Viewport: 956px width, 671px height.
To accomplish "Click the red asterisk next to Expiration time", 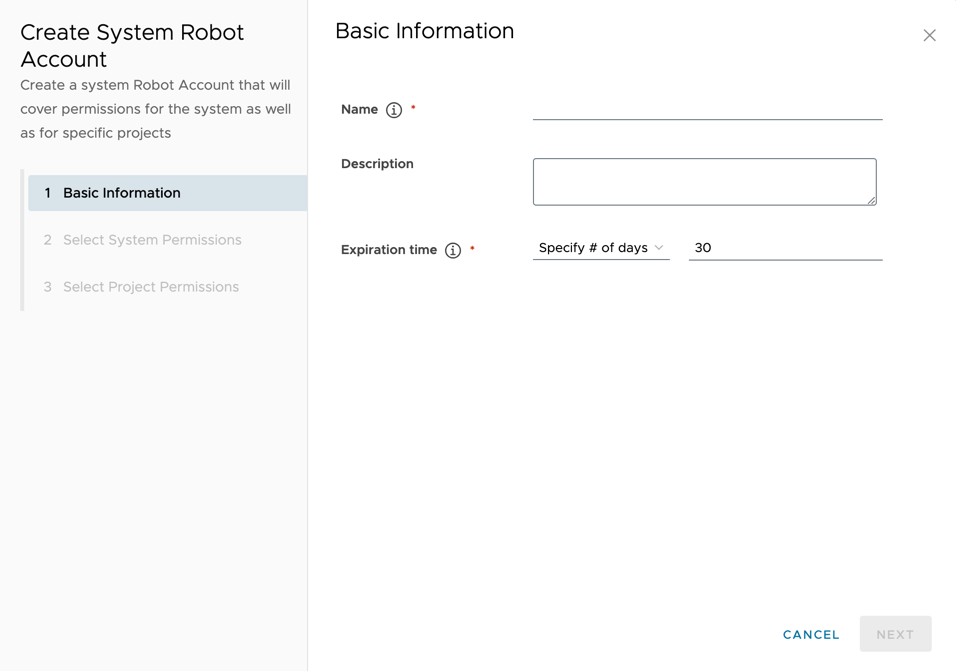I will [470, 246].
